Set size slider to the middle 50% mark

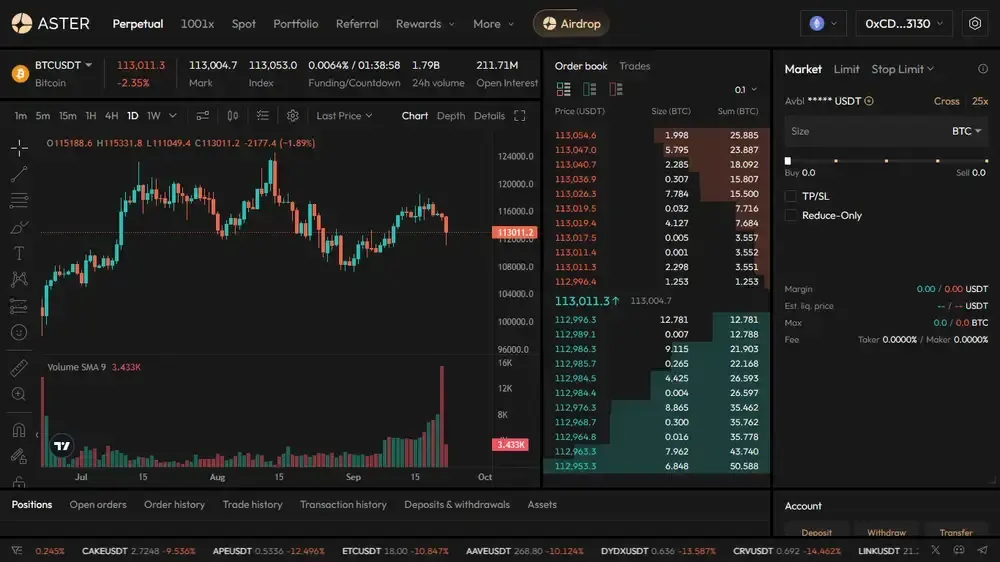coord(886,161)
